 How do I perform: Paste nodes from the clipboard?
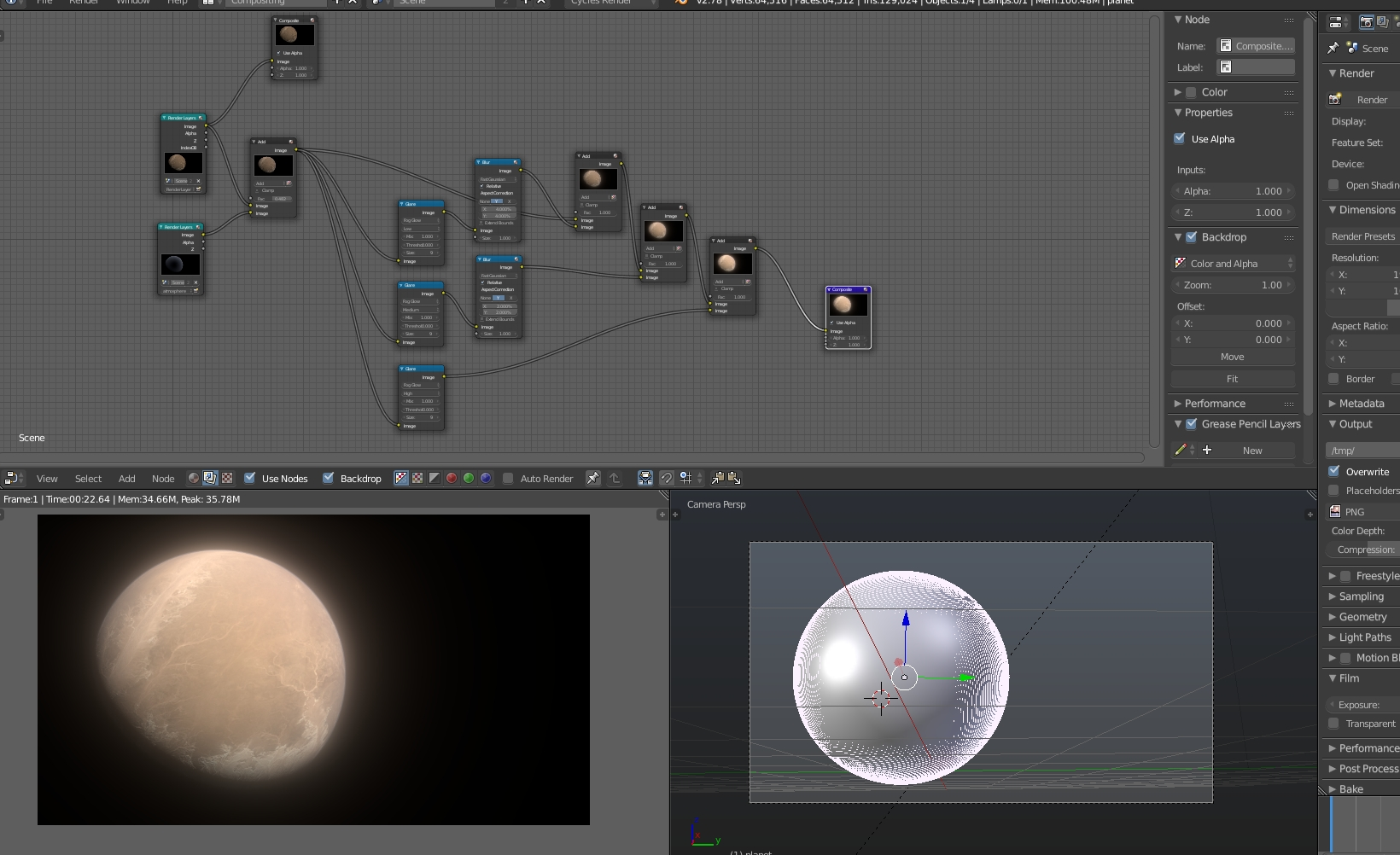coord(734,479)
